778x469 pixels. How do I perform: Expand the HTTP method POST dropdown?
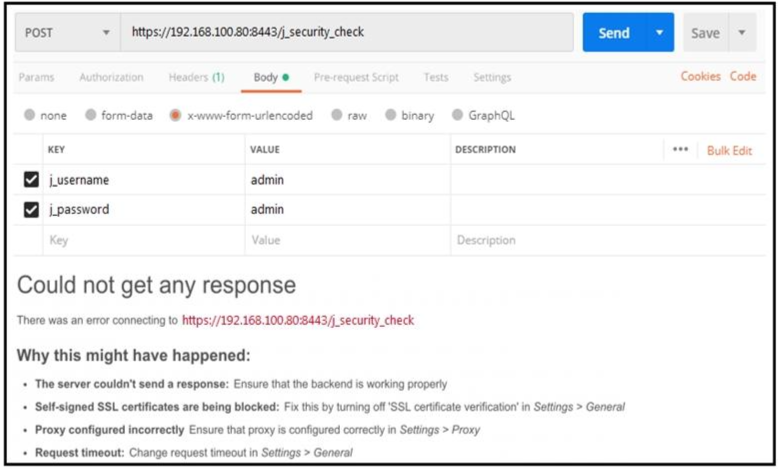pos(106,33)
